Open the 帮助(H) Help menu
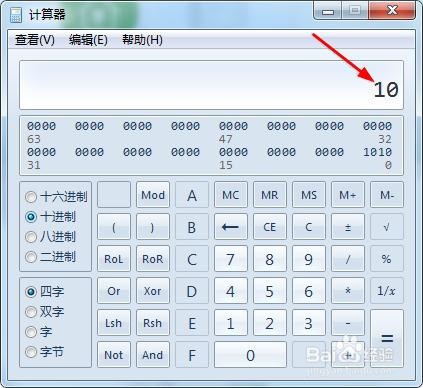This screenshot has width=423, height=388. pyautogui.click(x=142, y=40)
